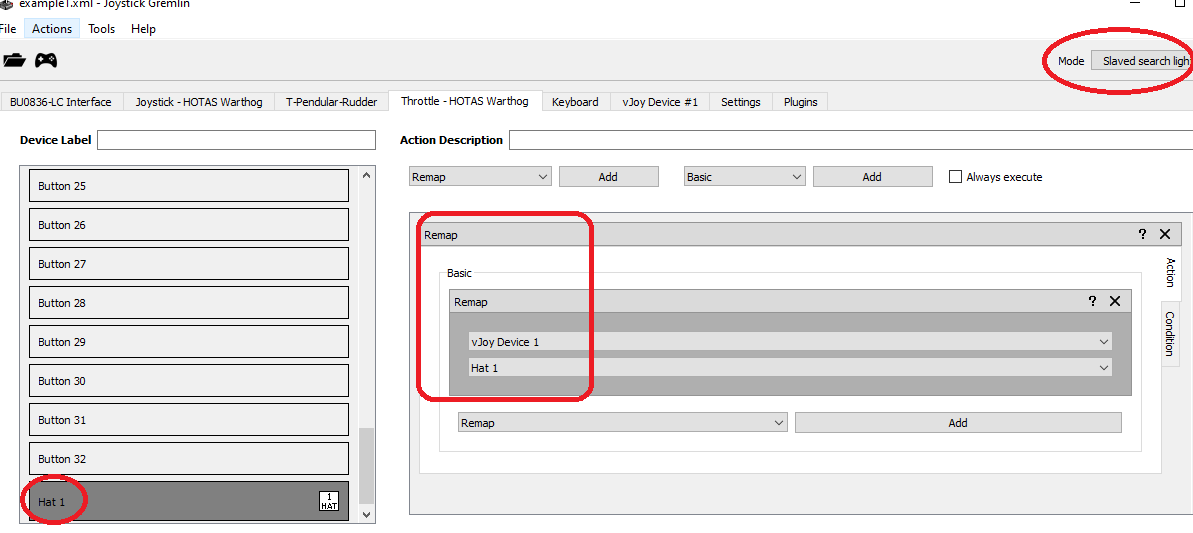Image resolution: width=1193 pixels, height=533 pixels.
Task: Click the gamepad activate icon
Action: pos(46,59)
